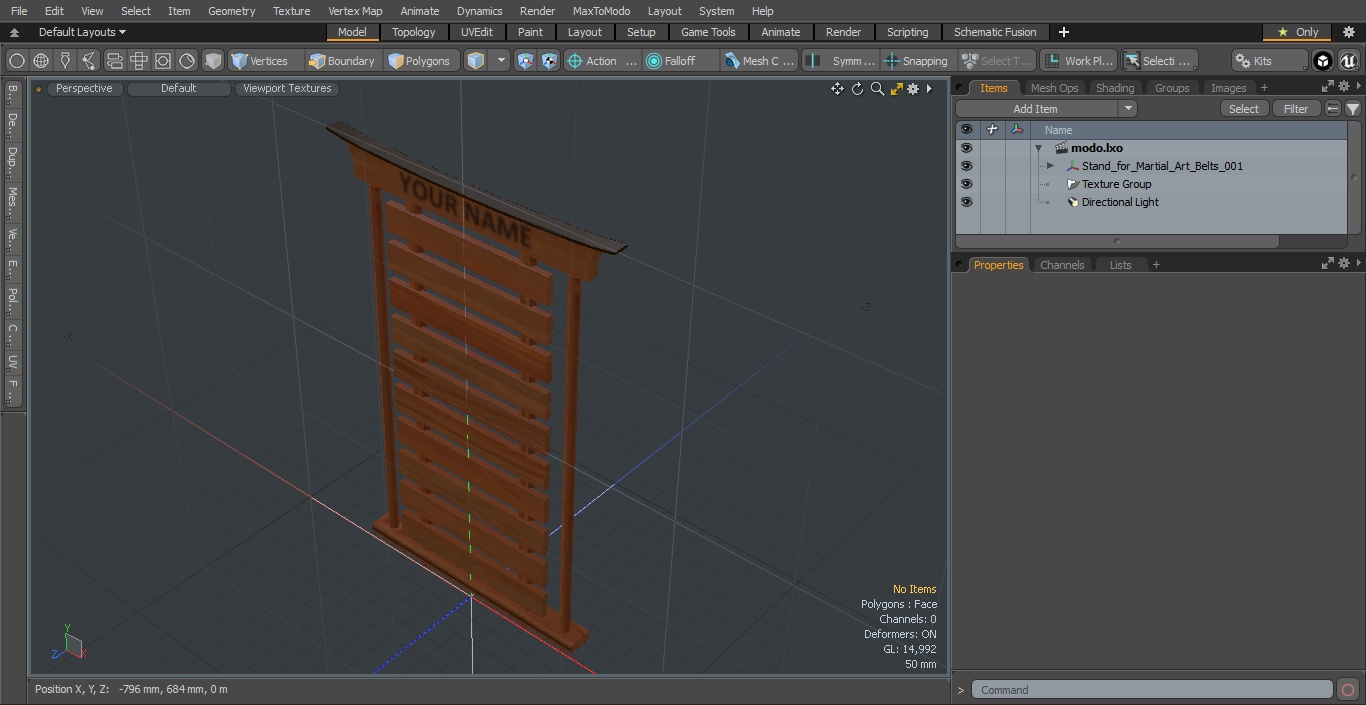Open the Falloff menu
Image resolution: width=1366 pixels, height=705 pixels.
point(681,61)
